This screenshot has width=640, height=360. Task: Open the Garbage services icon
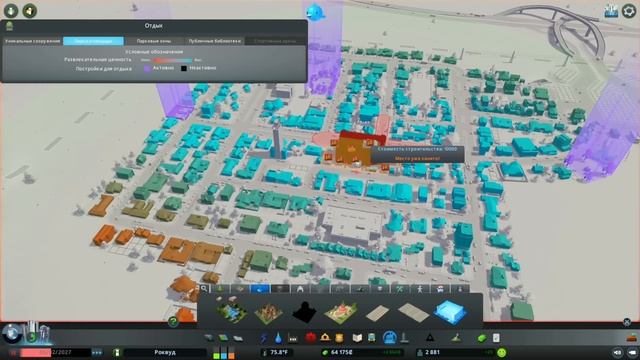293,338
